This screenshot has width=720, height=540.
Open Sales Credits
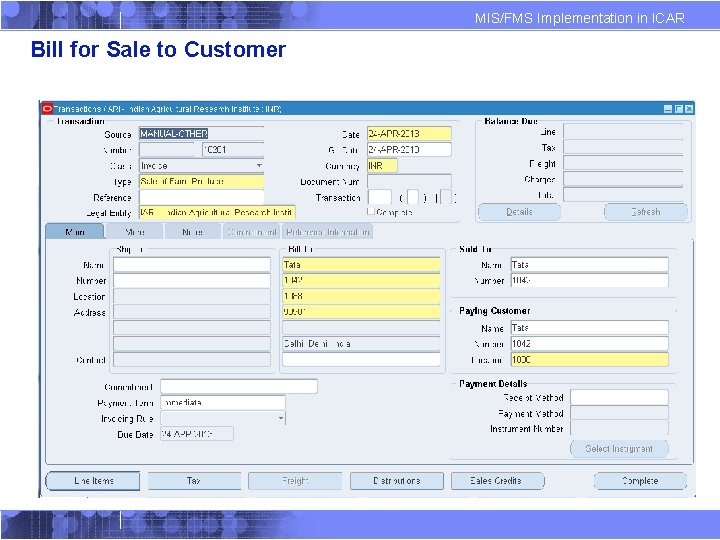tap(497, 481)
